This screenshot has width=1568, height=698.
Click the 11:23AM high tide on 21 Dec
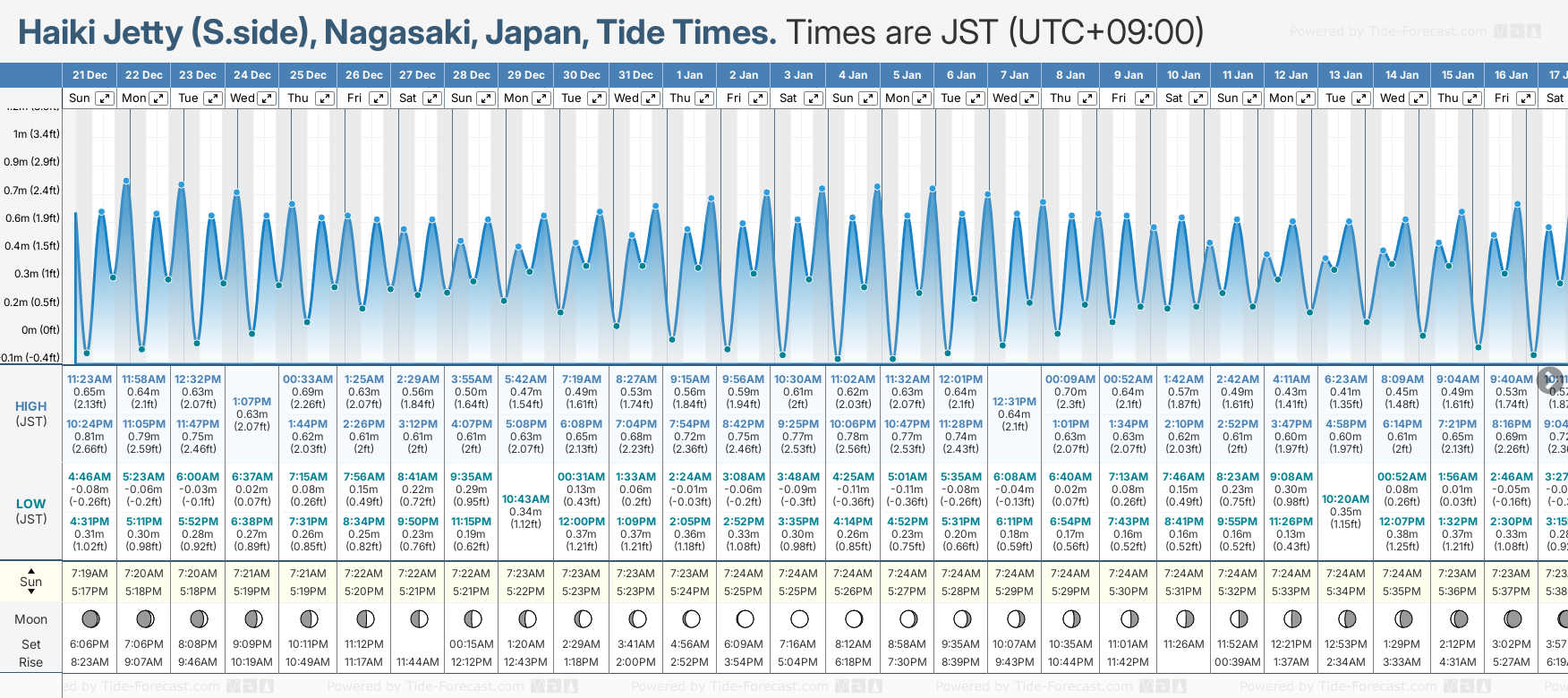89,379
